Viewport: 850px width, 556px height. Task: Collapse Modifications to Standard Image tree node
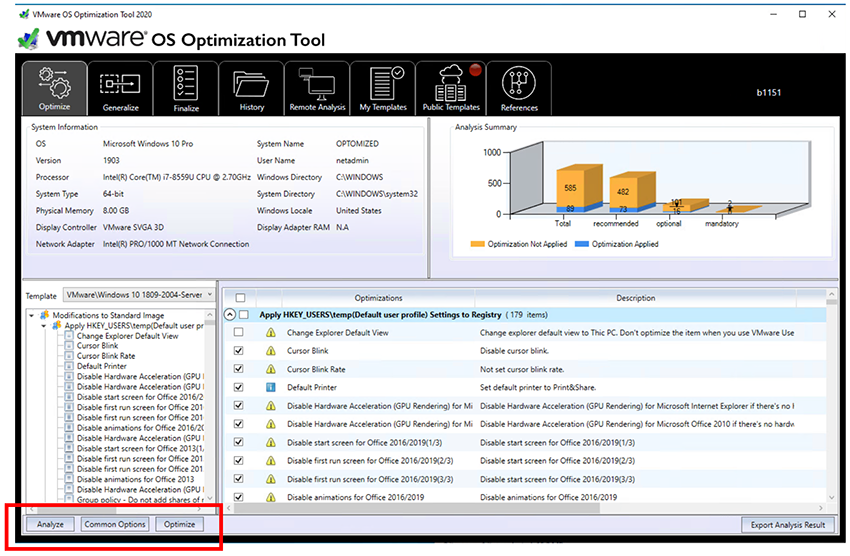pos(31,315)
